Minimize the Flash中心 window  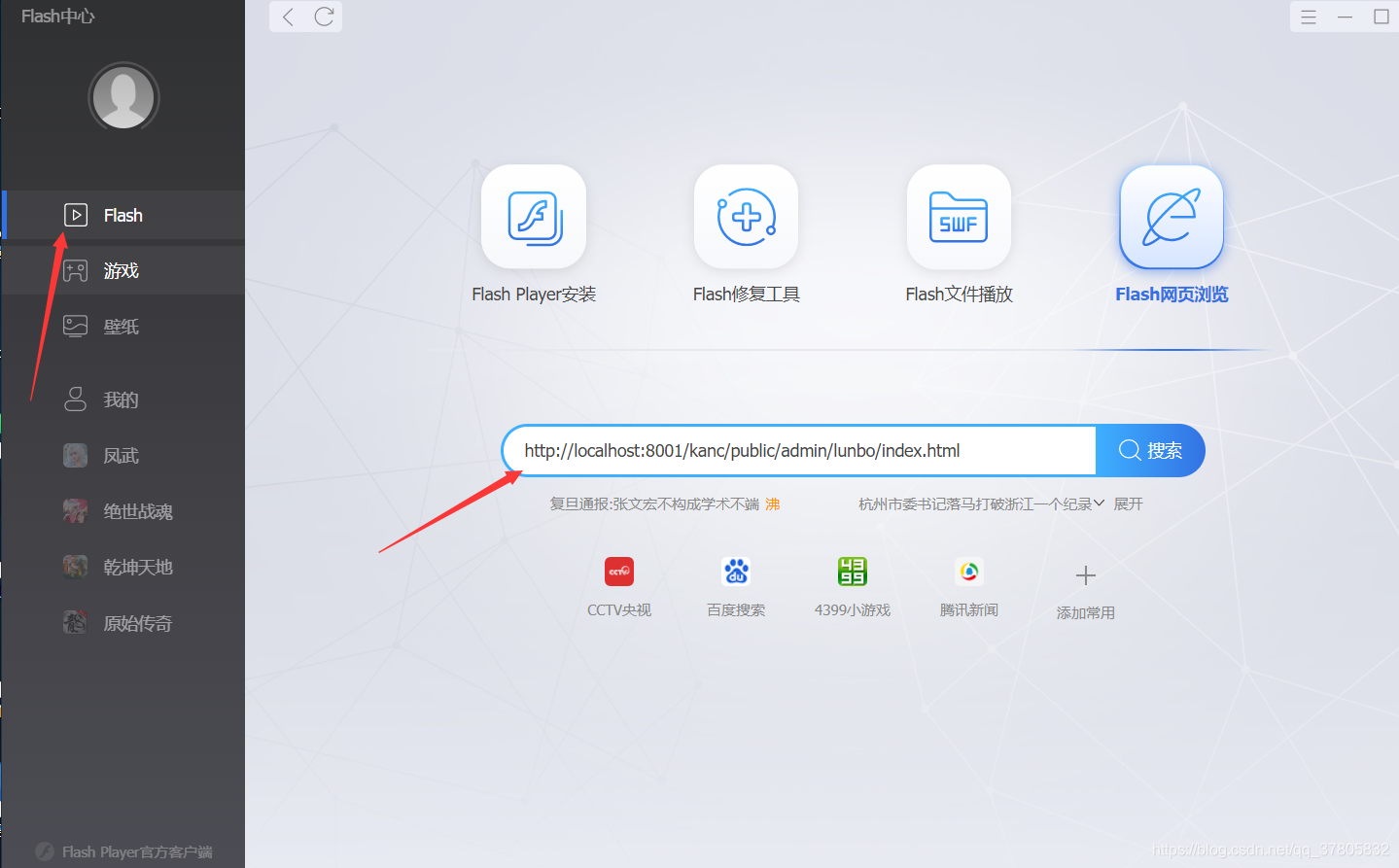pyautogui.click(x=1345, y=17)
